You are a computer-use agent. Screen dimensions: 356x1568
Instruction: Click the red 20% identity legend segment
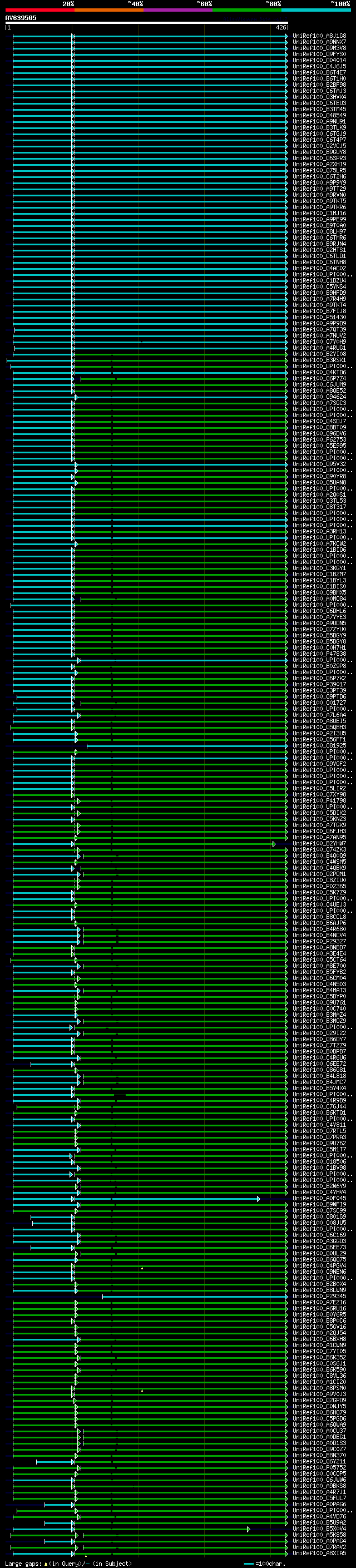(39, 10)
